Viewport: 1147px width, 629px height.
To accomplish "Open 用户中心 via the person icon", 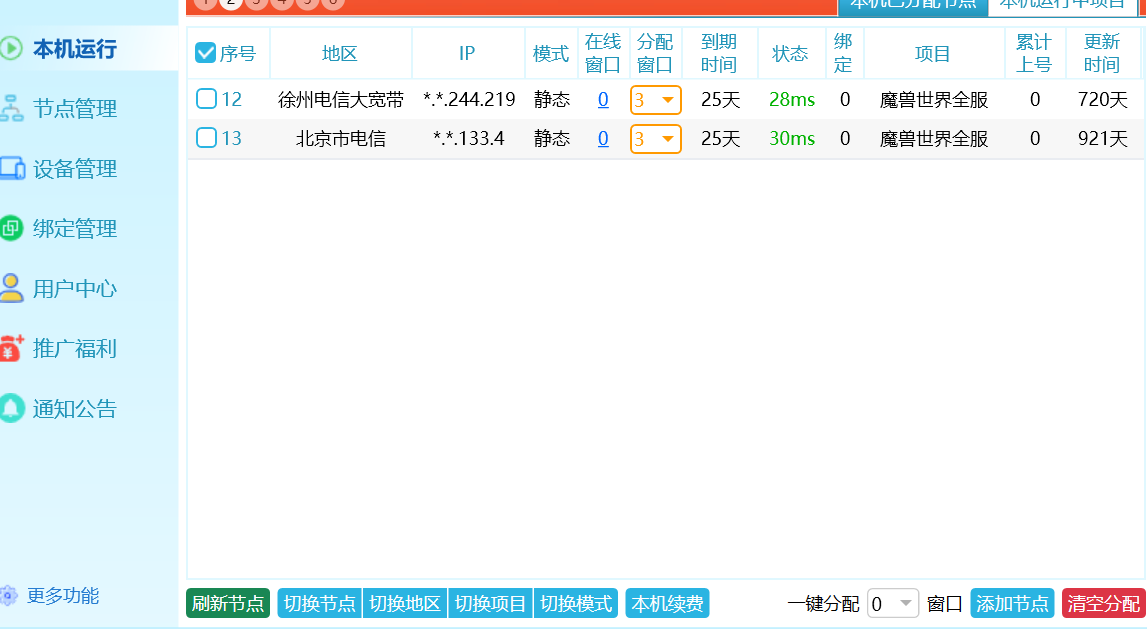I will point(12,288).
